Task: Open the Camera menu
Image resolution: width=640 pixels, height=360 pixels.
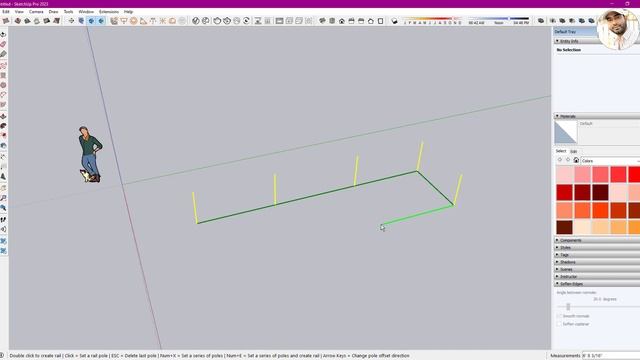Action: (36, 12)
